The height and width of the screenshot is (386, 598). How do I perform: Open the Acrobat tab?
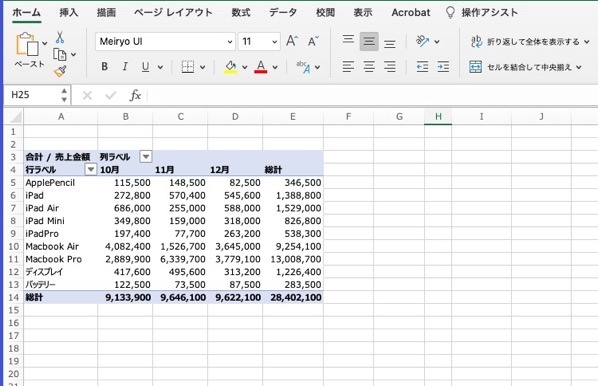tap(411, 13)
